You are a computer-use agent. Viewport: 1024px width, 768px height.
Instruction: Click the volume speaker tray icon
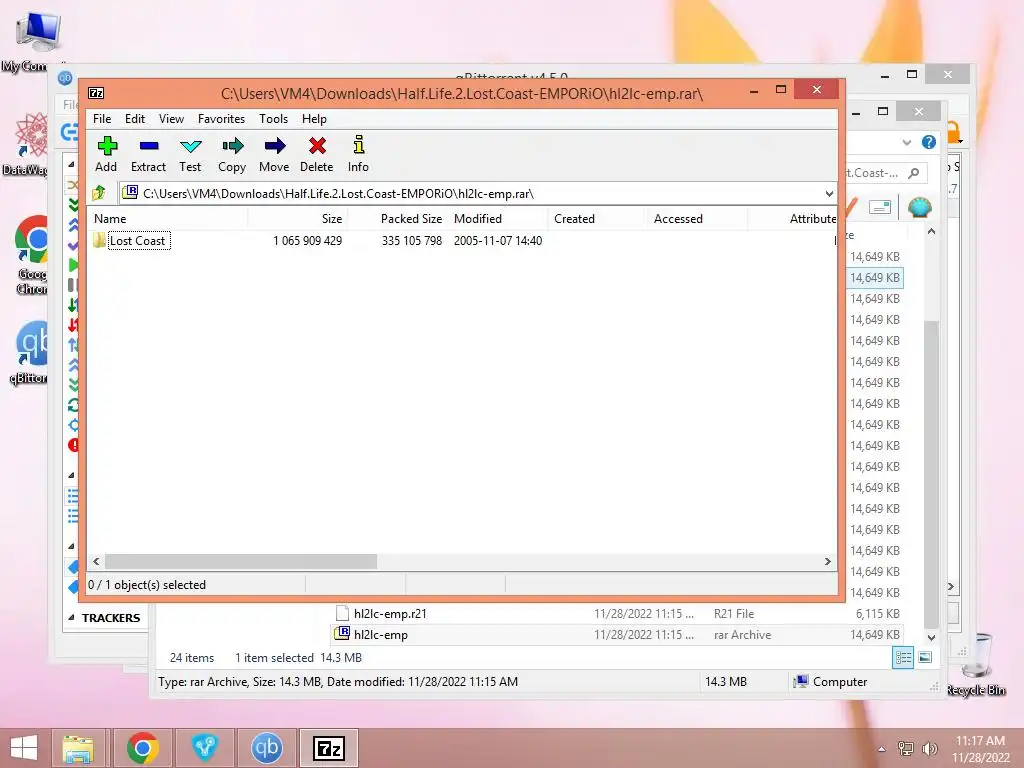tap(929, 749)
